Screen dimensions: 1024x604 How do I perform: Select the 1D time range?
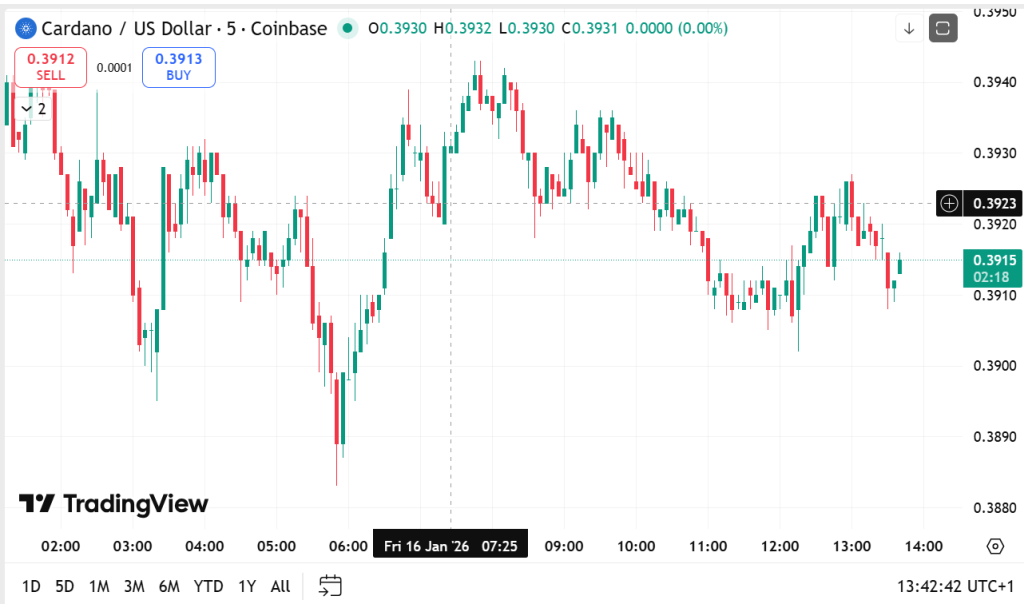(31, 586)
